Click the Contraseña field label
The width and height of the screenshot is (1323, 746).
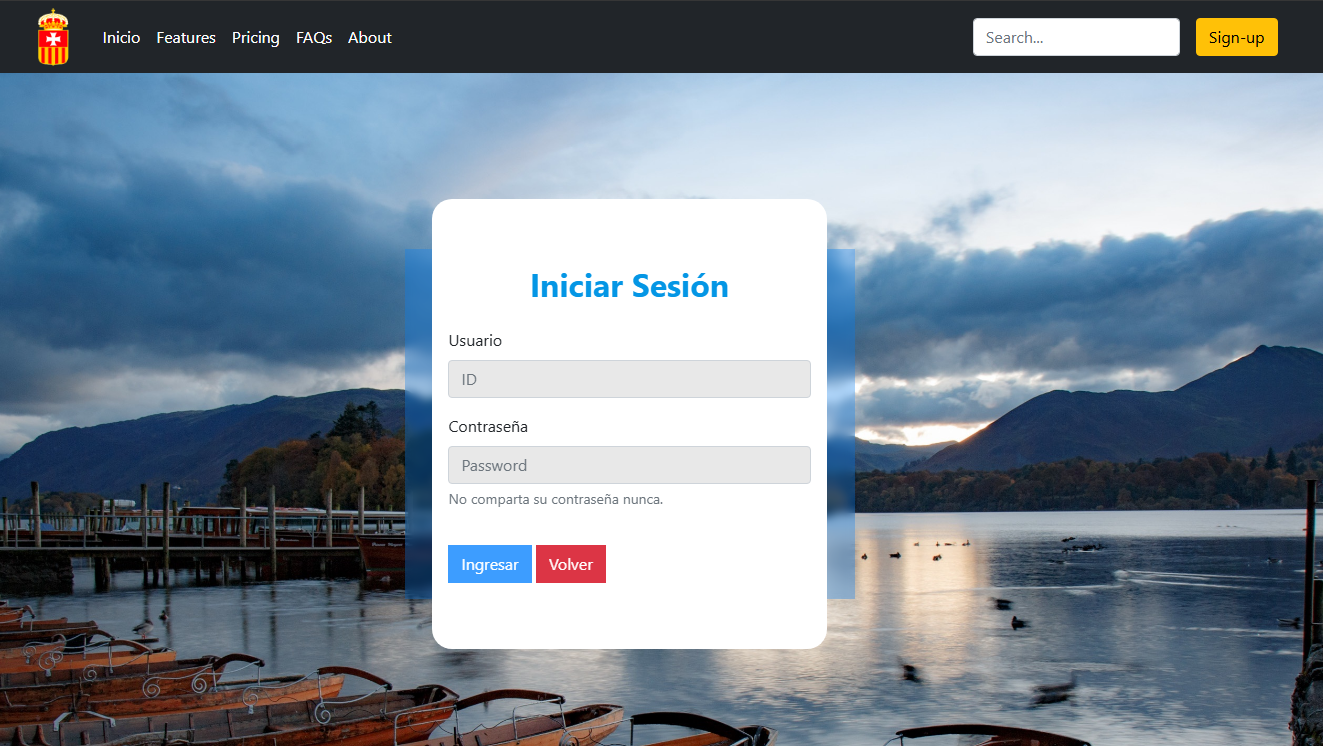tap(488, 427)
